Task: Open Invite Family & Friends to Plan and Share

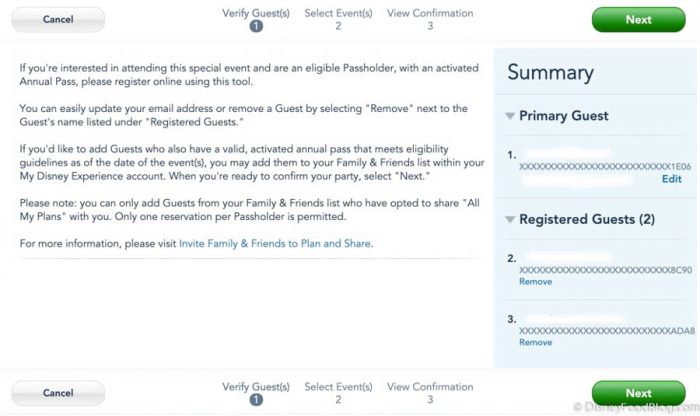Action: pyautogui.click(x=275, y=243)
